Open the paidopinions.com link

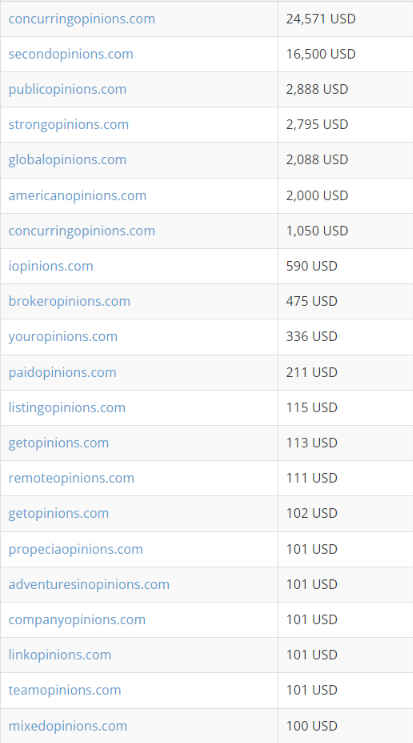tap(62, 372)
